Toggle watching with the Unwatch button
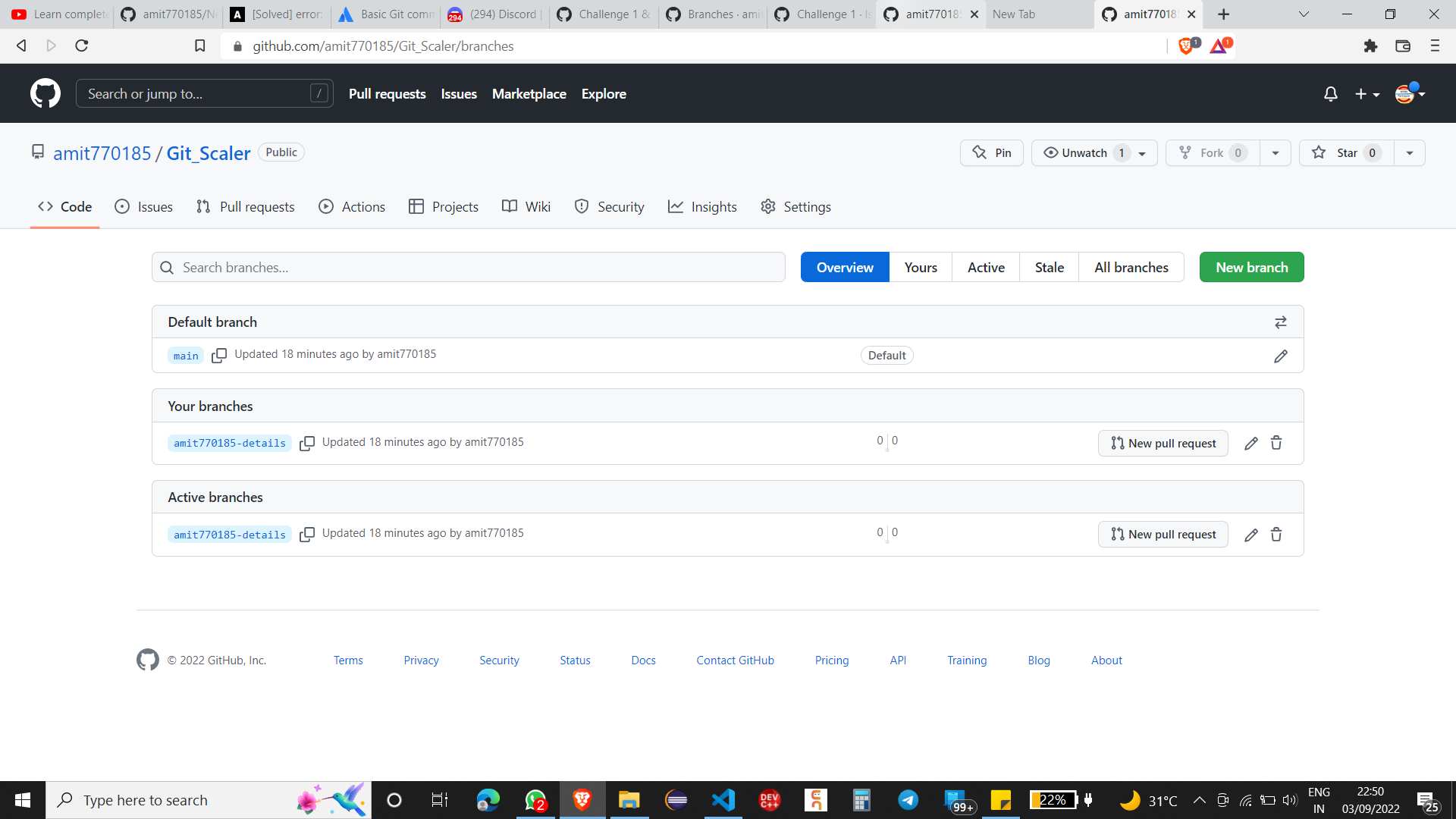 click(x=1083, y=152)
